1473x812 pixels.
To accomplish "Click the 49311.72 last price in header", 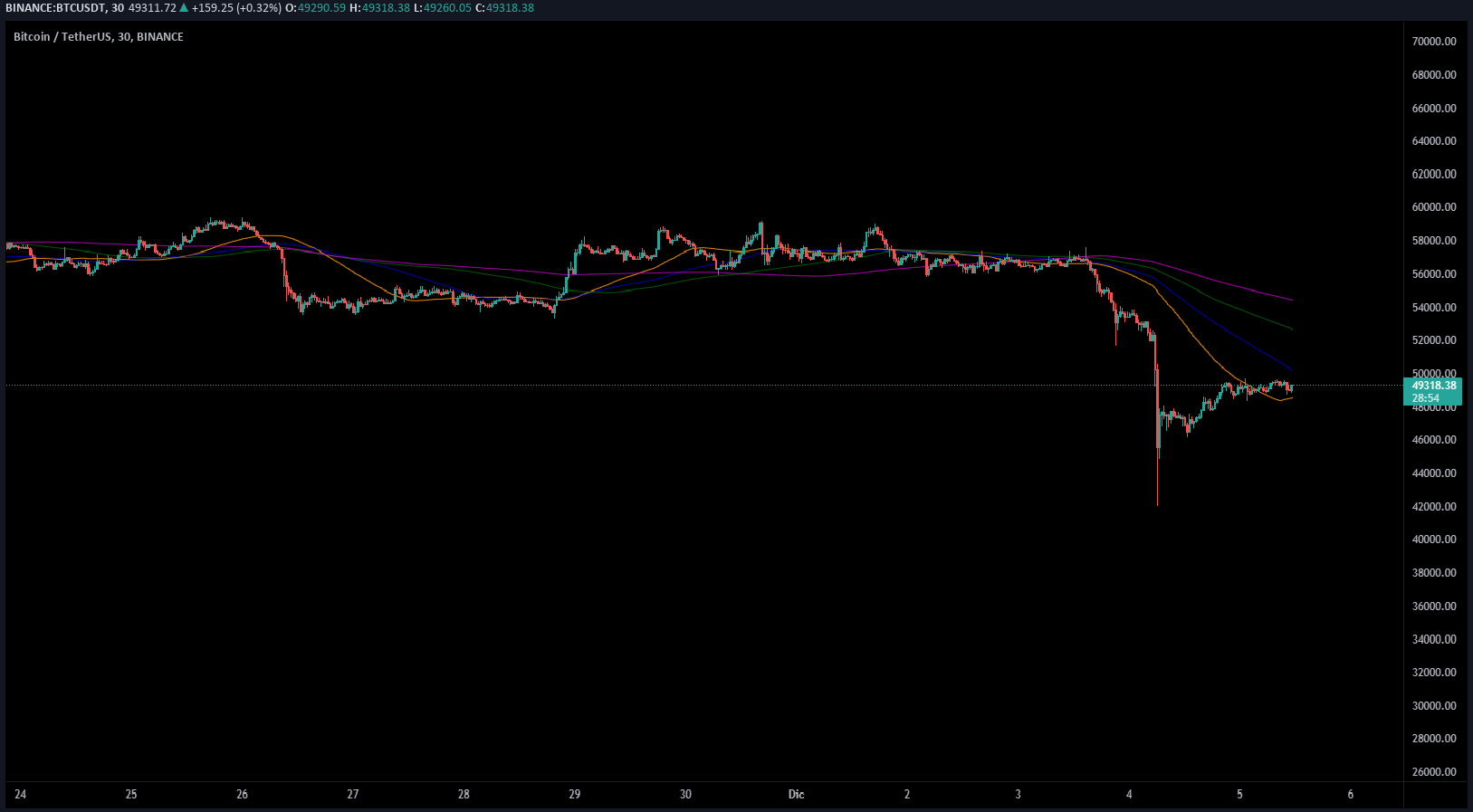I will click(x=153, y=8).
